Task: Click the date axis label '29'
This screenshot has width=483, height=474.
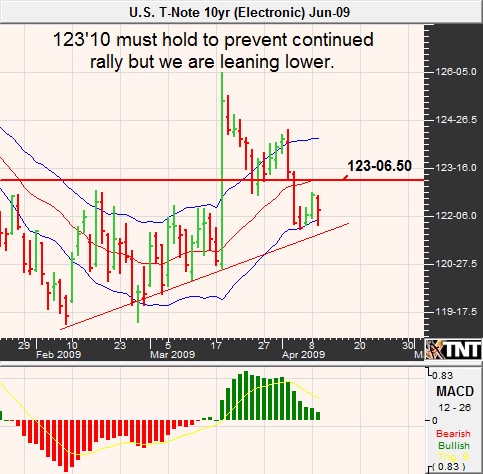Action: click(24, 345)
